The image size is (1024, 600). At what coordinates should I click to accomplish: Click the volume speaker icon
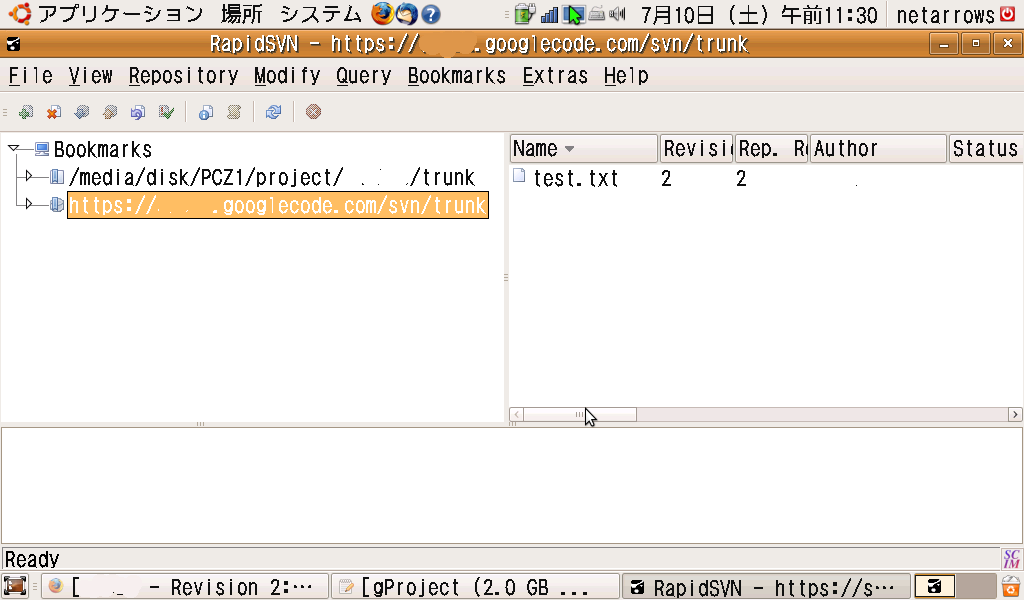pos(617,14)
